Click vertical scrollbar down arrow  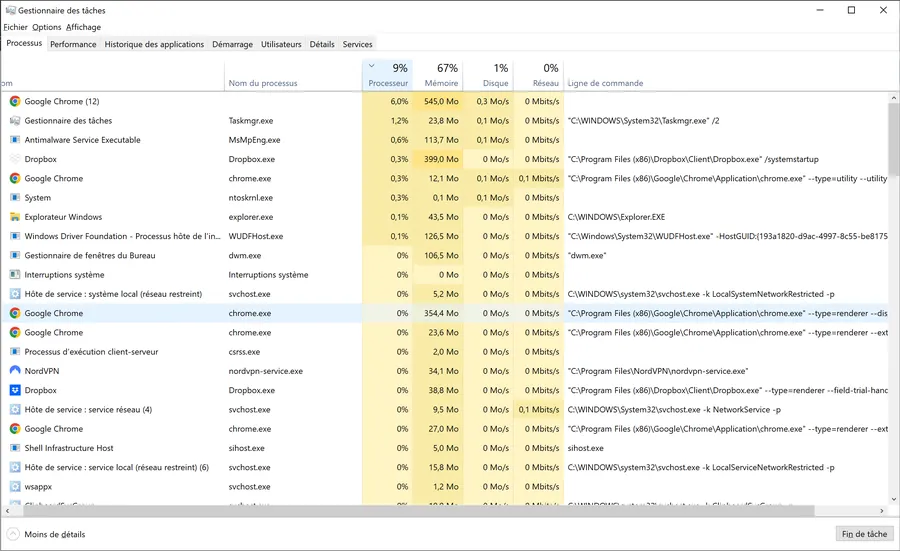point(894,499)
